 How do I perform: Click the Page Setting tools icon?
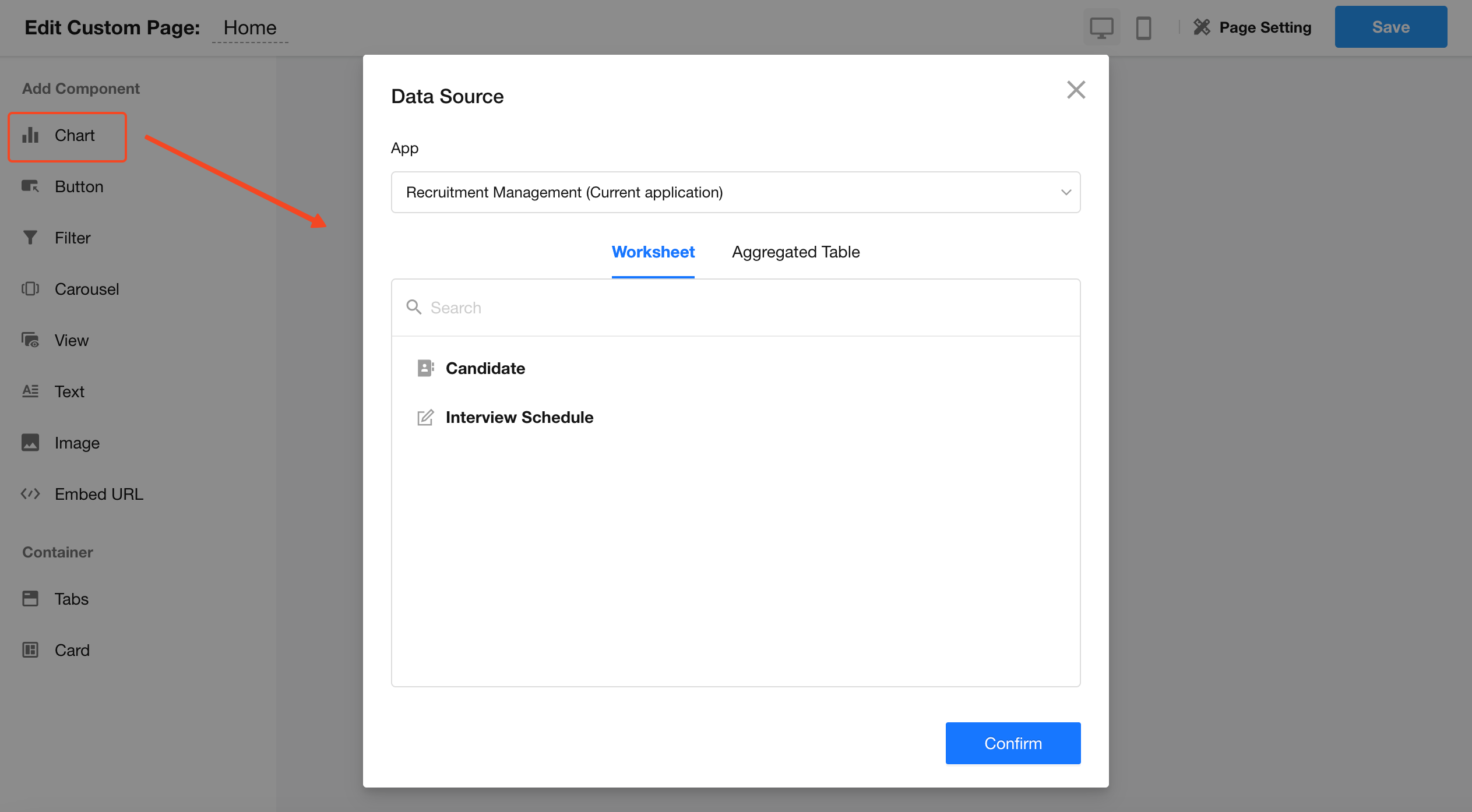1202,27
